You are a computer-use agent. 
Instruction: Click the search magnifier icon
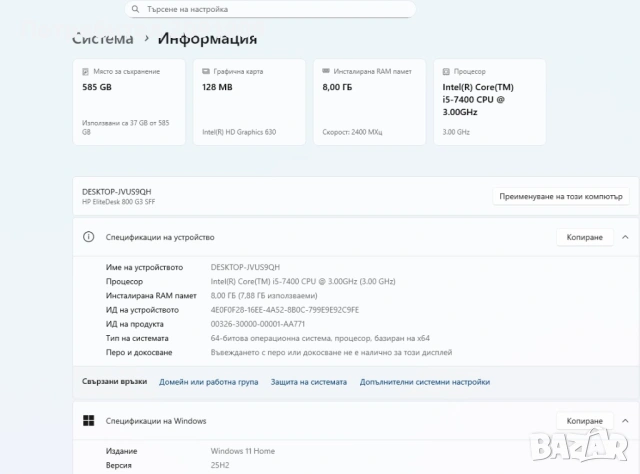click(136, 9)
